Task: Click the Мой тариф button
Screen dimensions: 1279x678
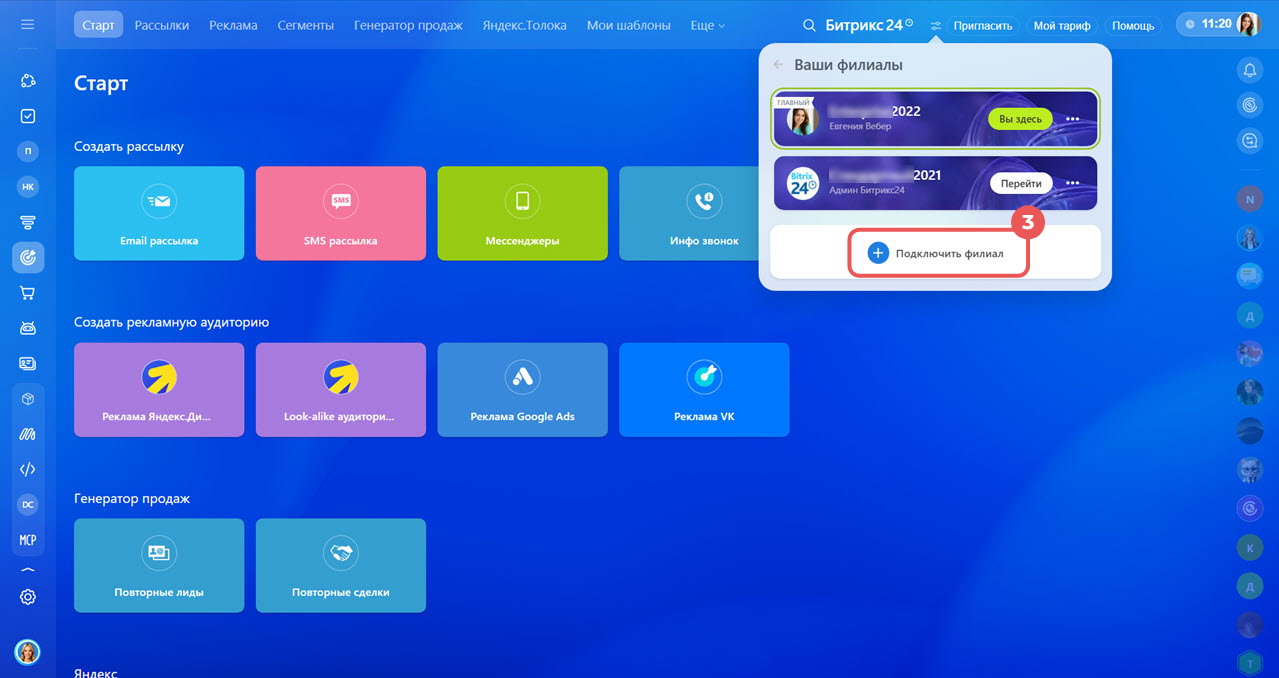Action: 1061,26
